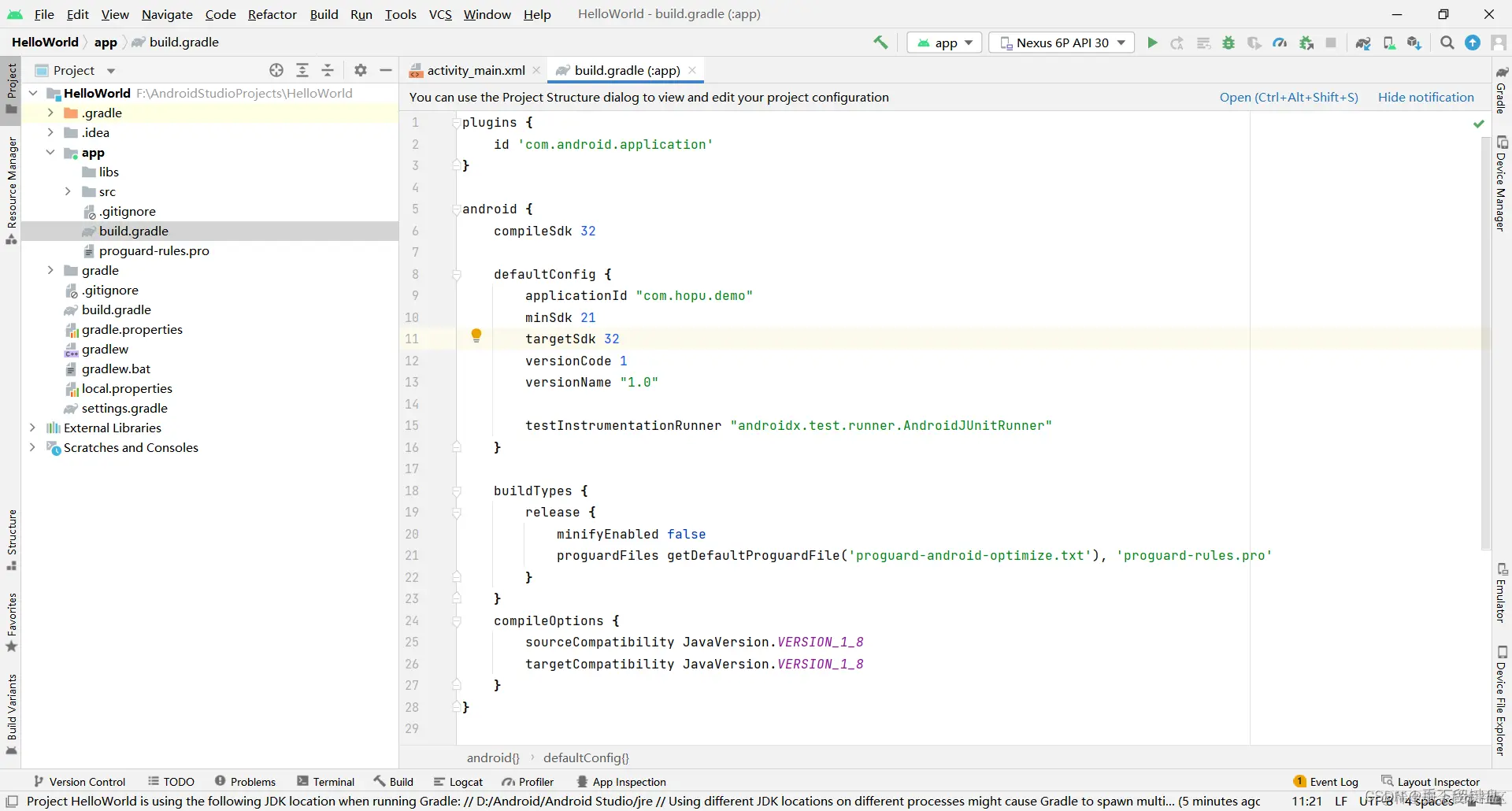Image resolution: width=1512 pixels, height=811 pixels.
Task: Toggle the Structure tool window
Action: [11, 540]
